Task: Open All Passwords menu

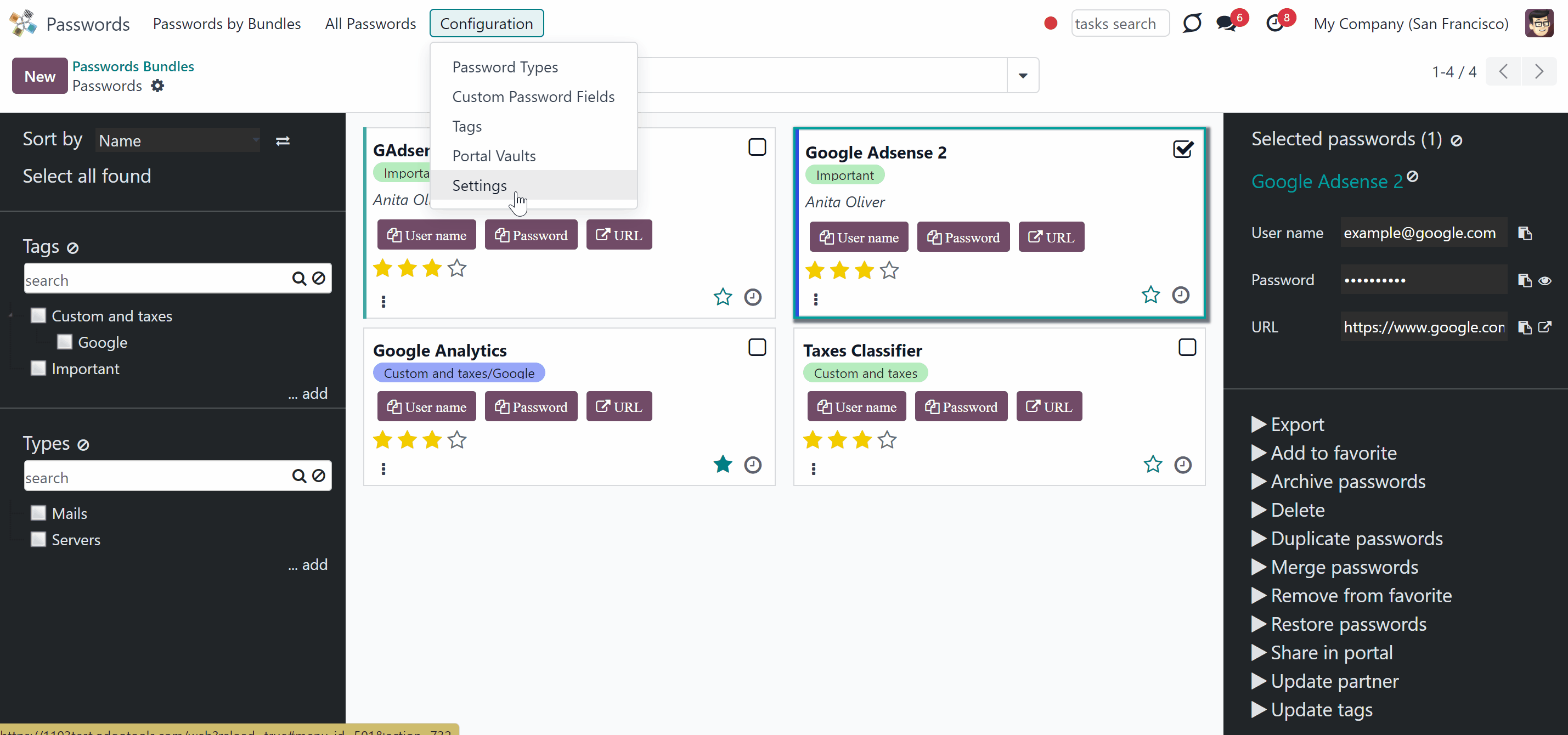Action: [x=370, y=24]
